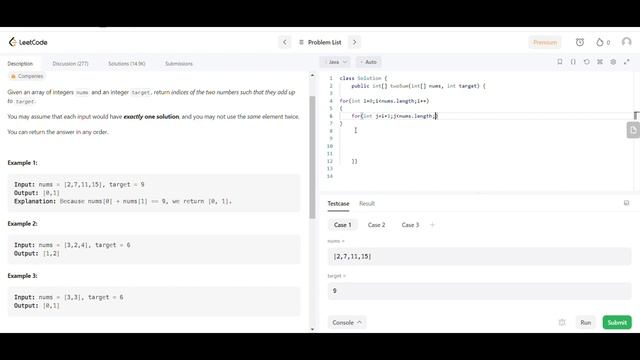
Task: Select Case 1
Action: click(342, 225)
